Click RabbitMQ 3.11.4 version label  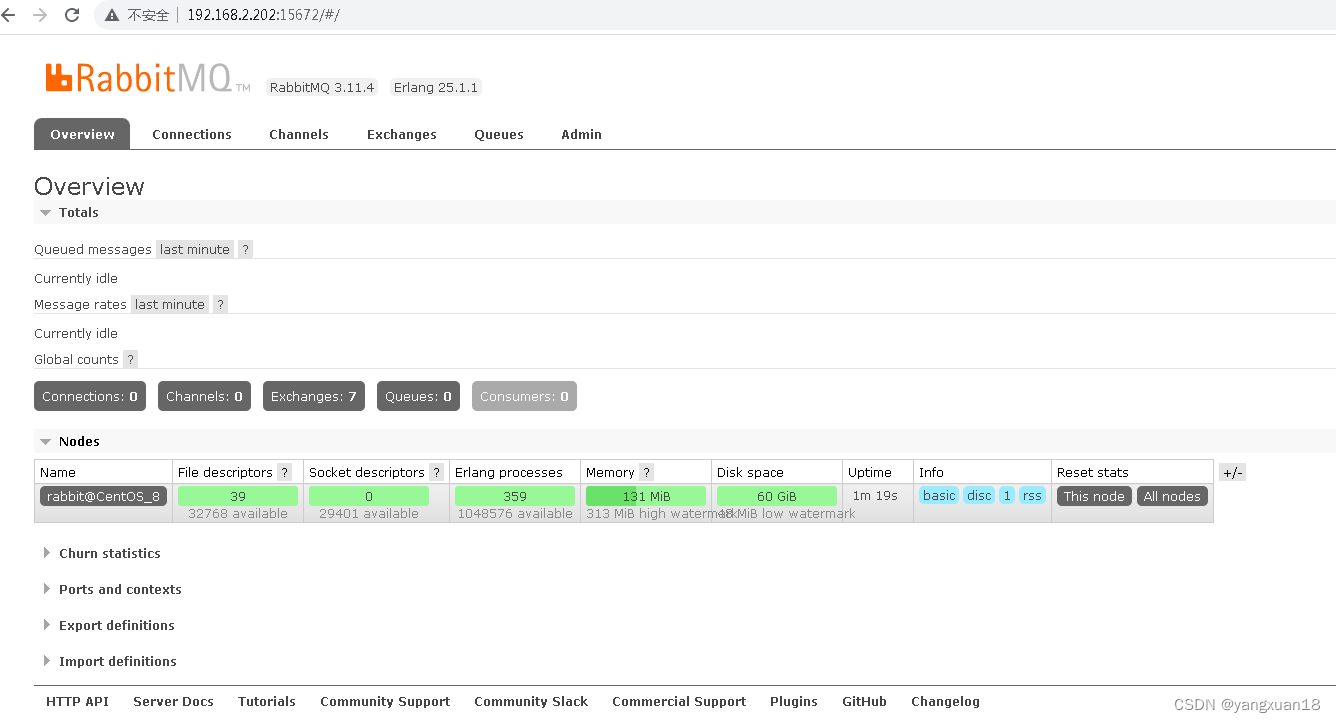pos(321,88)
